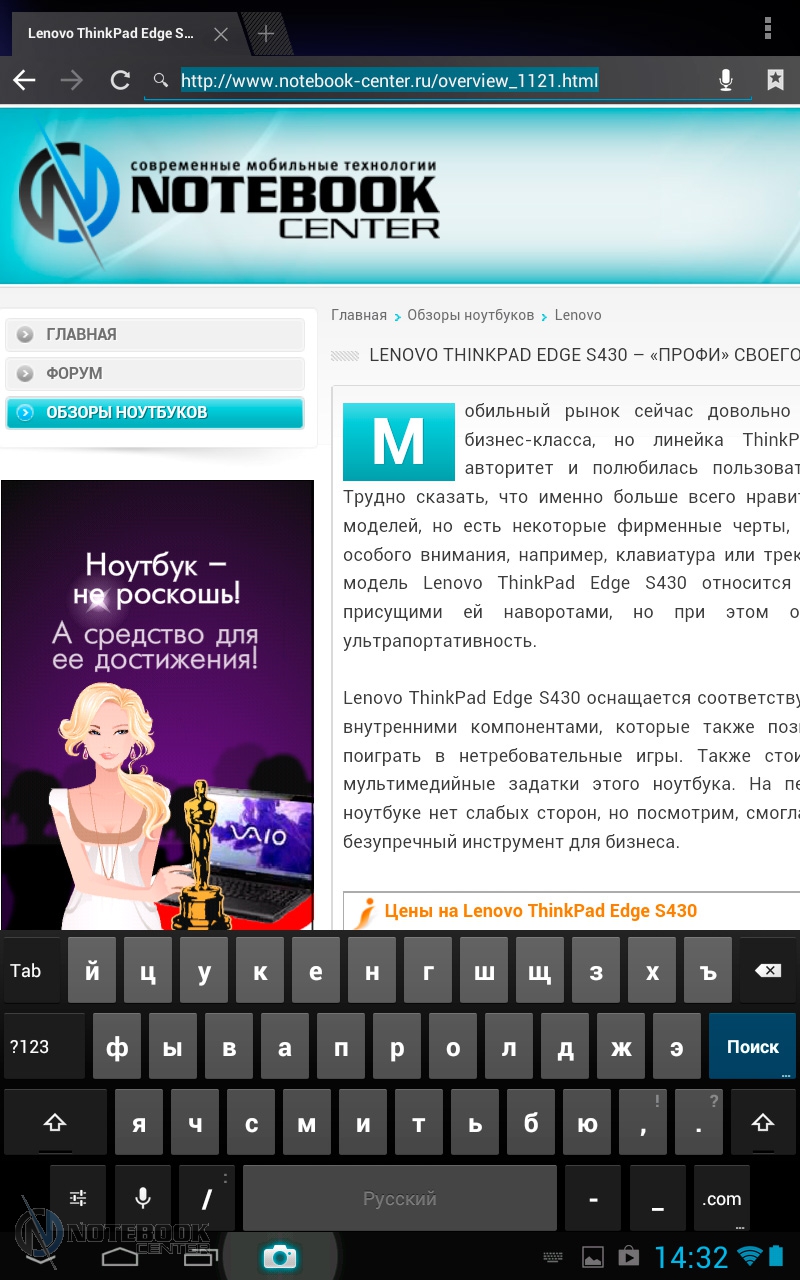This screenshot has width=800, height=1280.
Task: Open ГЛАВНАЯ menu item in sidebar
Action: pyautogui.click(x=155, y=335)
